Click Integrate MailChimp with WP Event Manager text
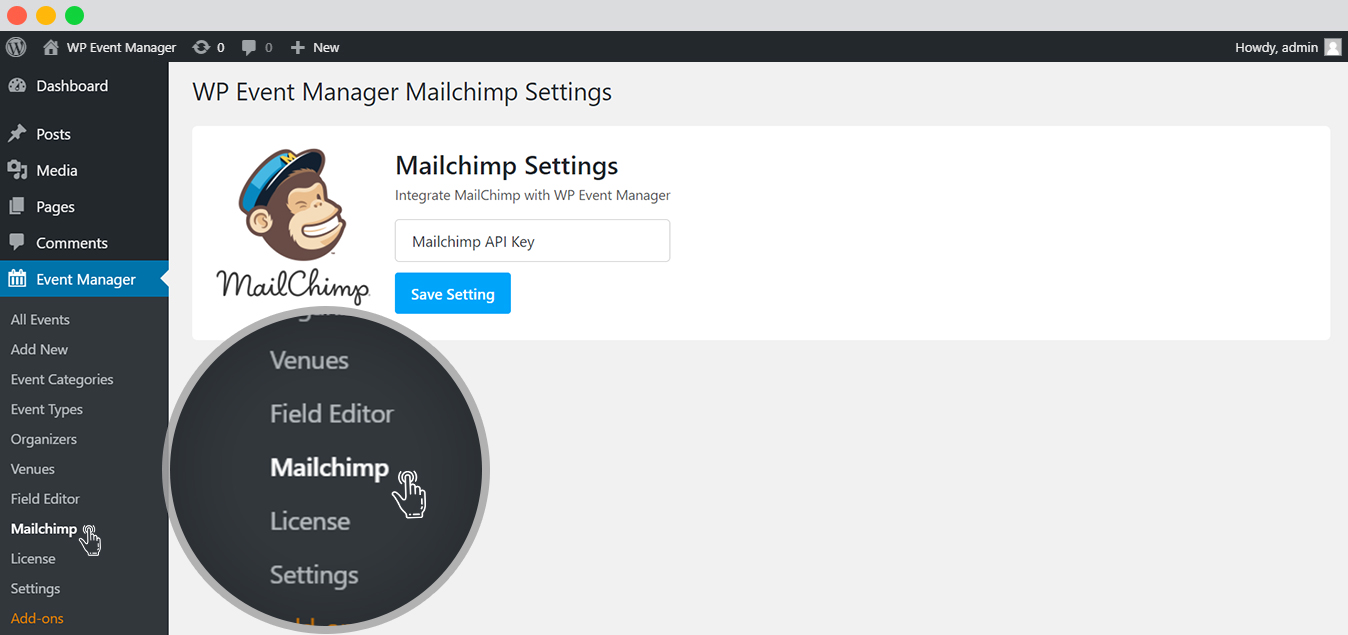1348x635 pixels. (x=533, y=195)
